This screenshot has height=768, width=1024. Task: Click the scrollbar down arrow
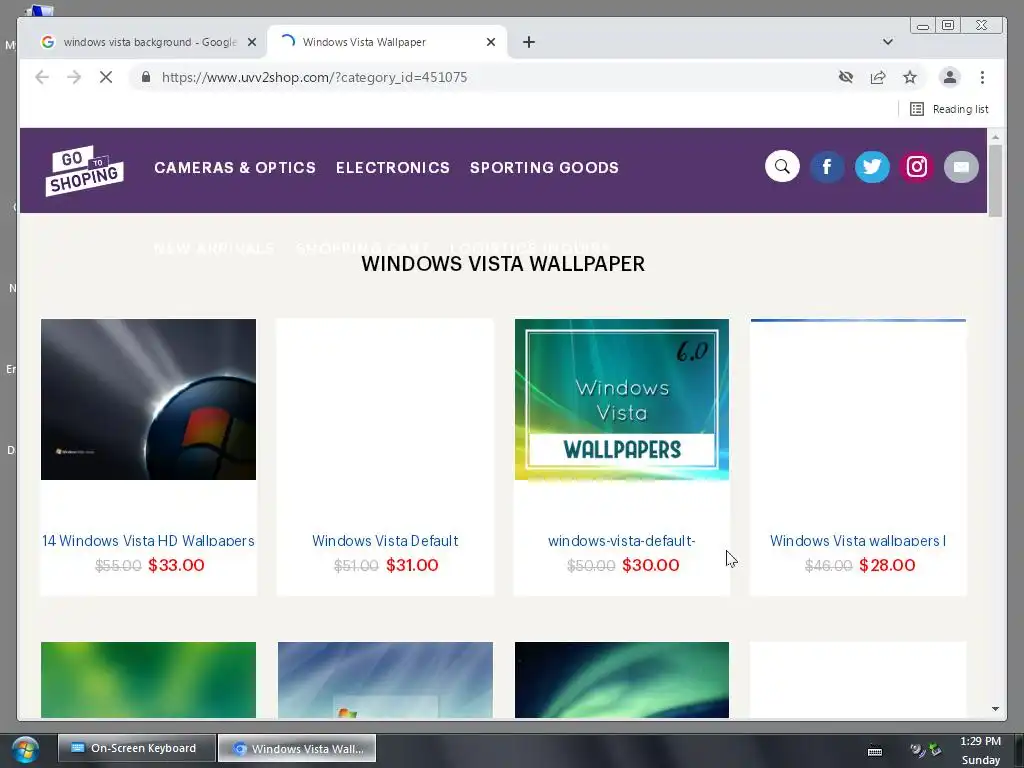click(x=995, y=709)
